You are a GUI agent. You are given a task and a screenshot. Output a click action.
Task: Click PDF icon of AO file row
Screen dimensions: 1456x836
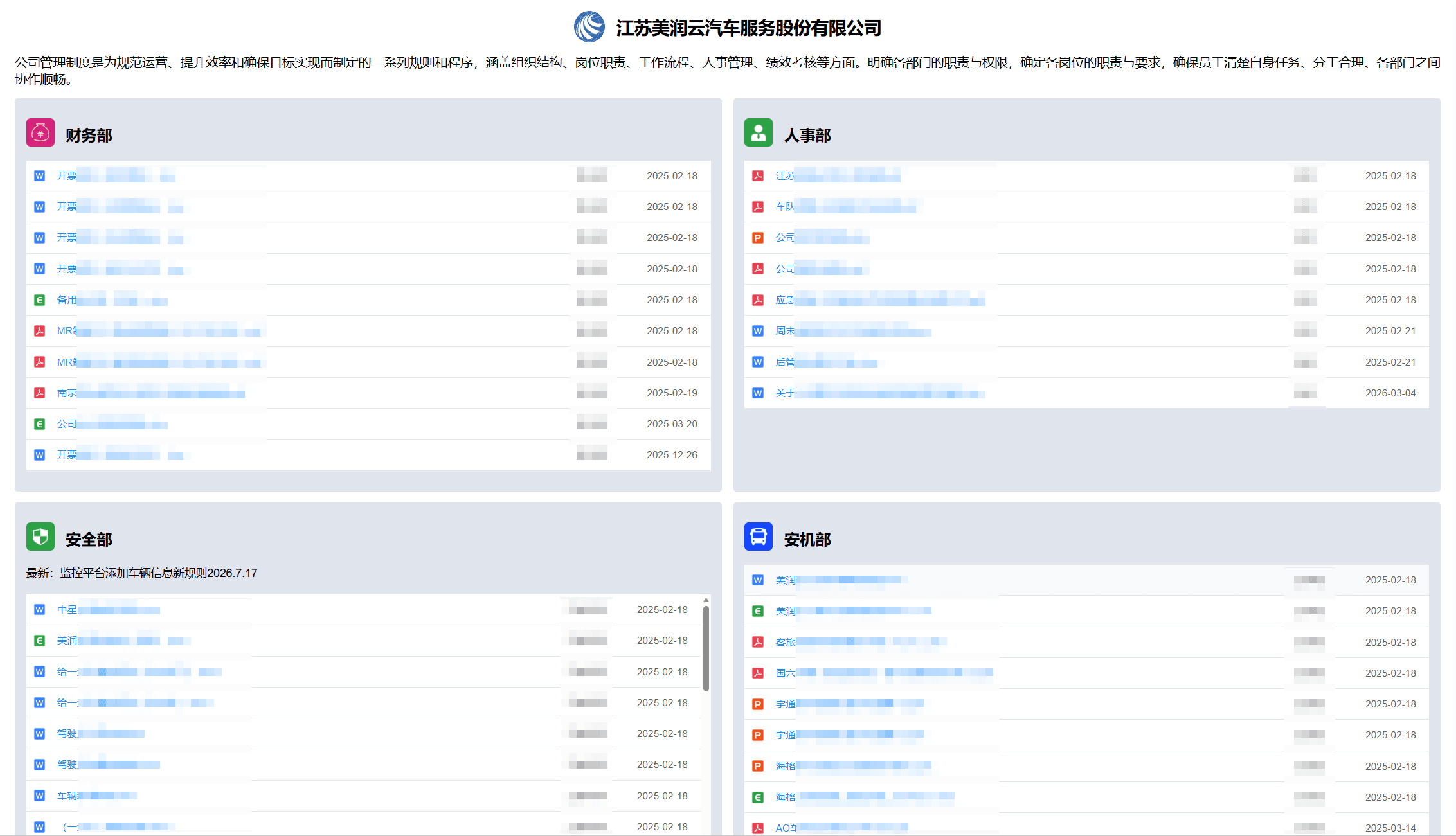pyautogui.click(x=758, y=828)
